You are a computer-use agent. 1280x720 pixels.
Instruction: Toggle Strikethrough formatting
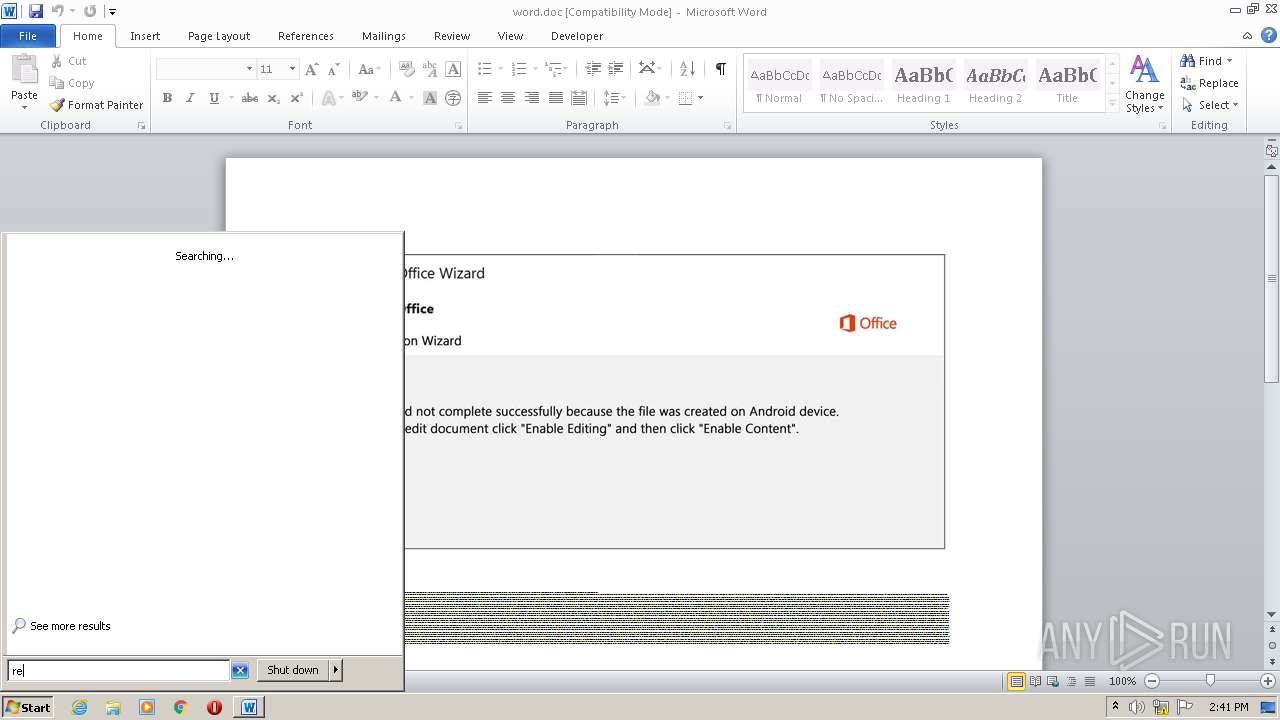point(250,98)
